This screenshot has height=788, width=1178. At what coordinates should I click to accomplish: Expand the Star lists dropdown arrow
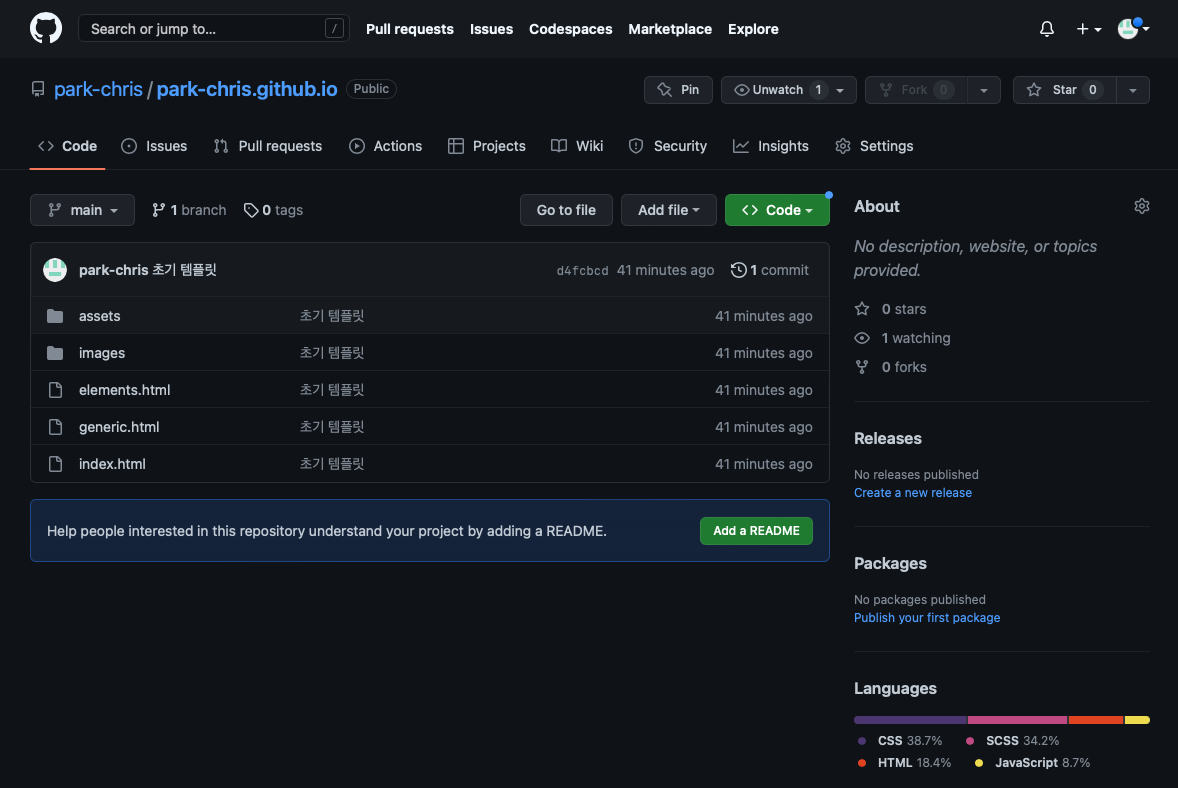[1133, 90]
